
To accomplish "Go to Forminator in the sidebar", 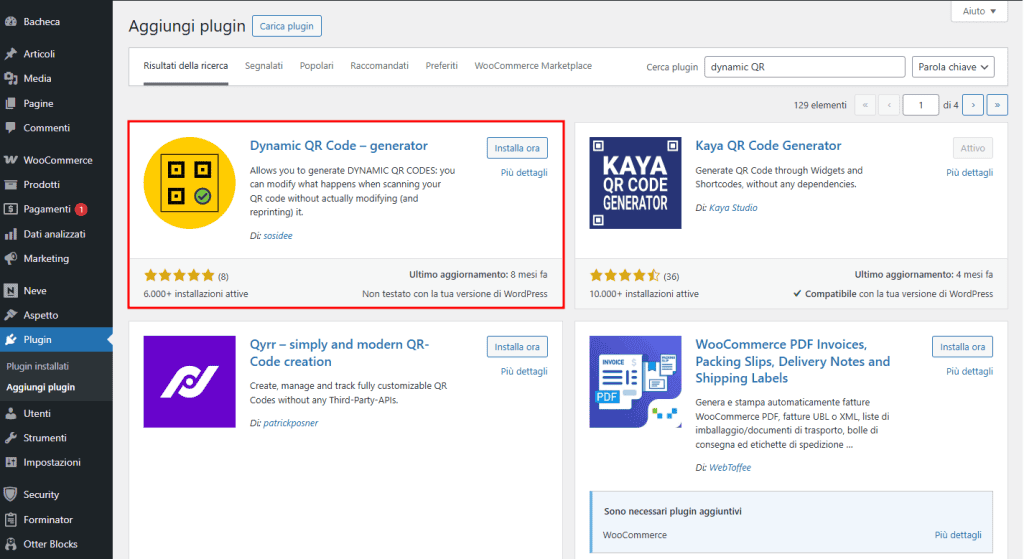I will coord(48,519).
